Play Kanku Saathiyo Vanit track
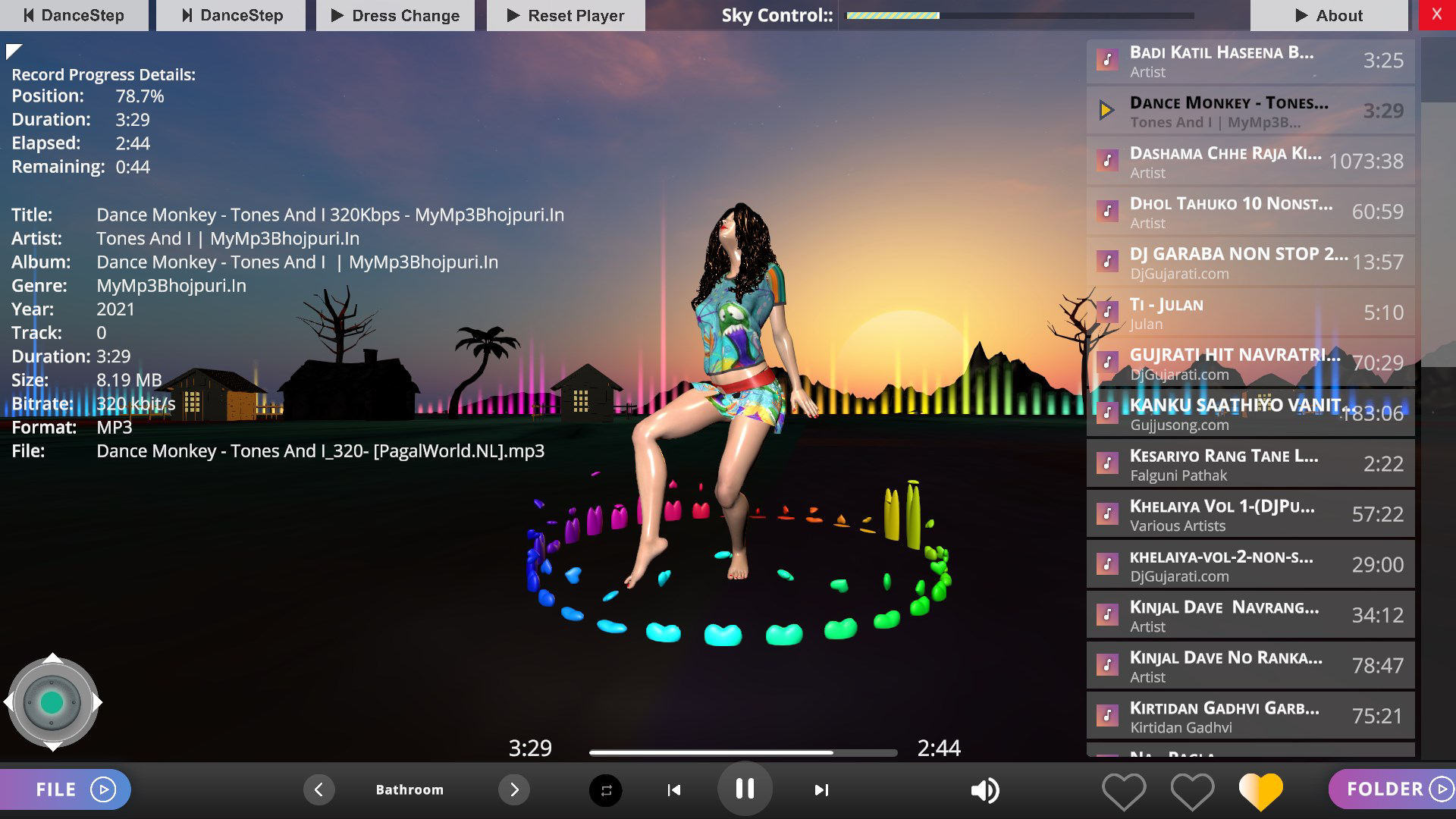The height and width of the screenshot is (819, 1456). pos(1250,413)
